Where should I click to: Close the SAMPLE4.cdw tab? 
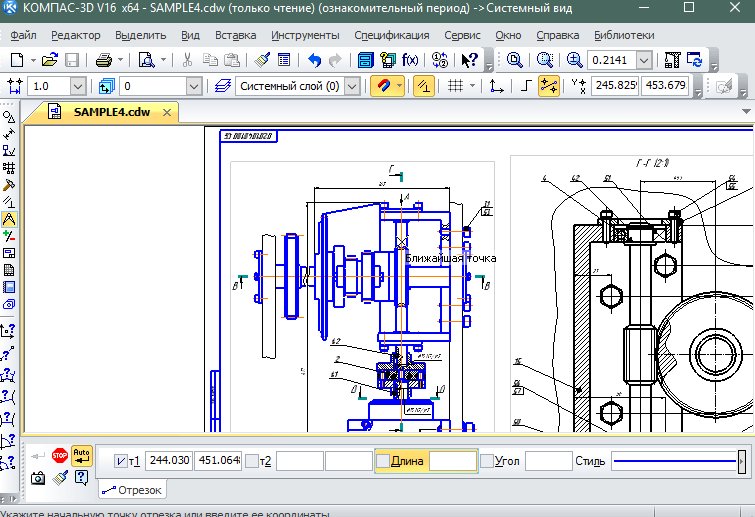click(x=167, y=113)
